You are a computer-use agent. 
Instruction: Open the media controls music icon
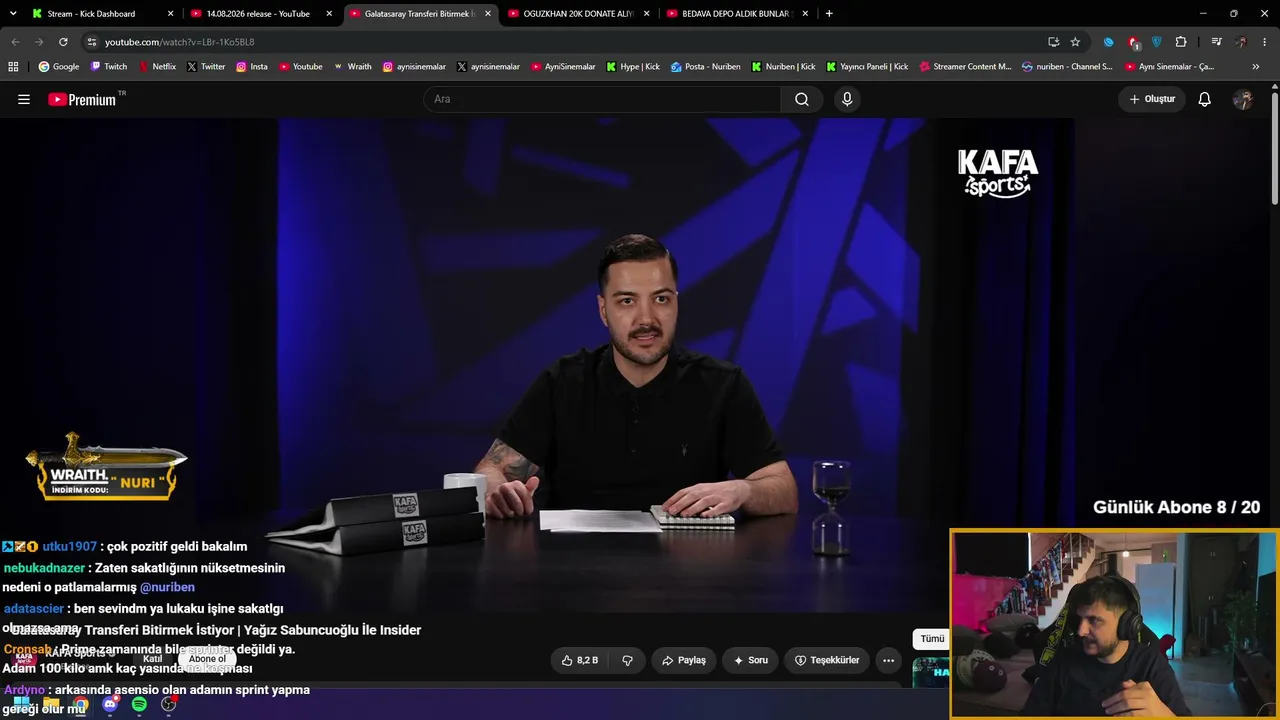1216,42
